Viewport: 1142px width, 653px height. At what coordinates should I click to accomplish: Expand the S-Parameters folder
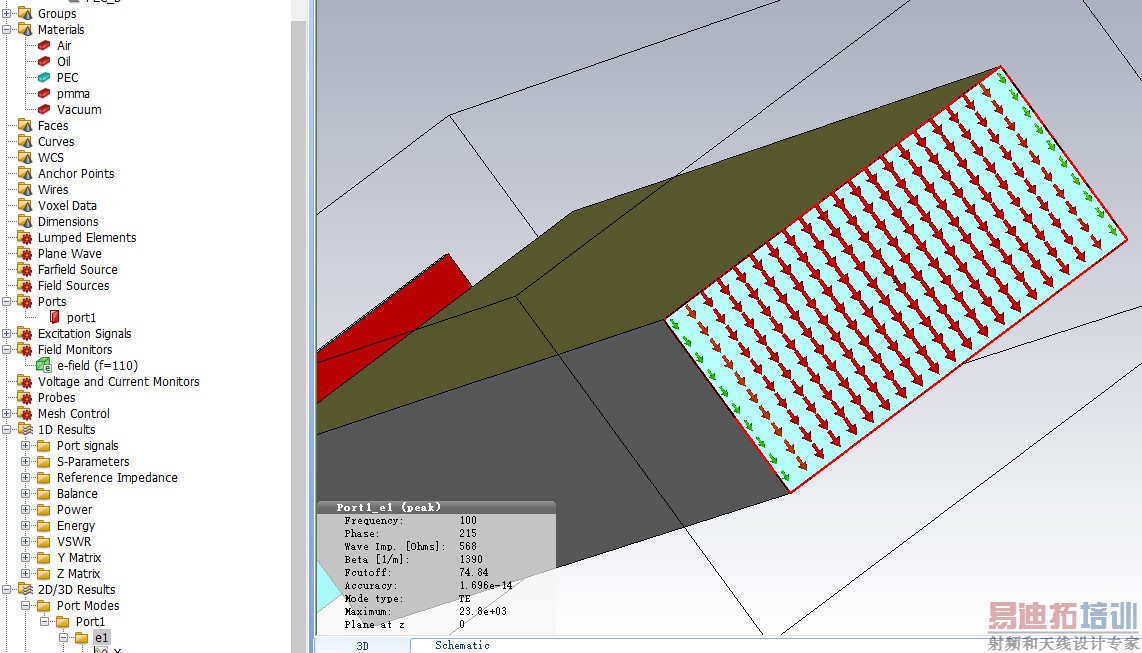(x=25, y=462)
